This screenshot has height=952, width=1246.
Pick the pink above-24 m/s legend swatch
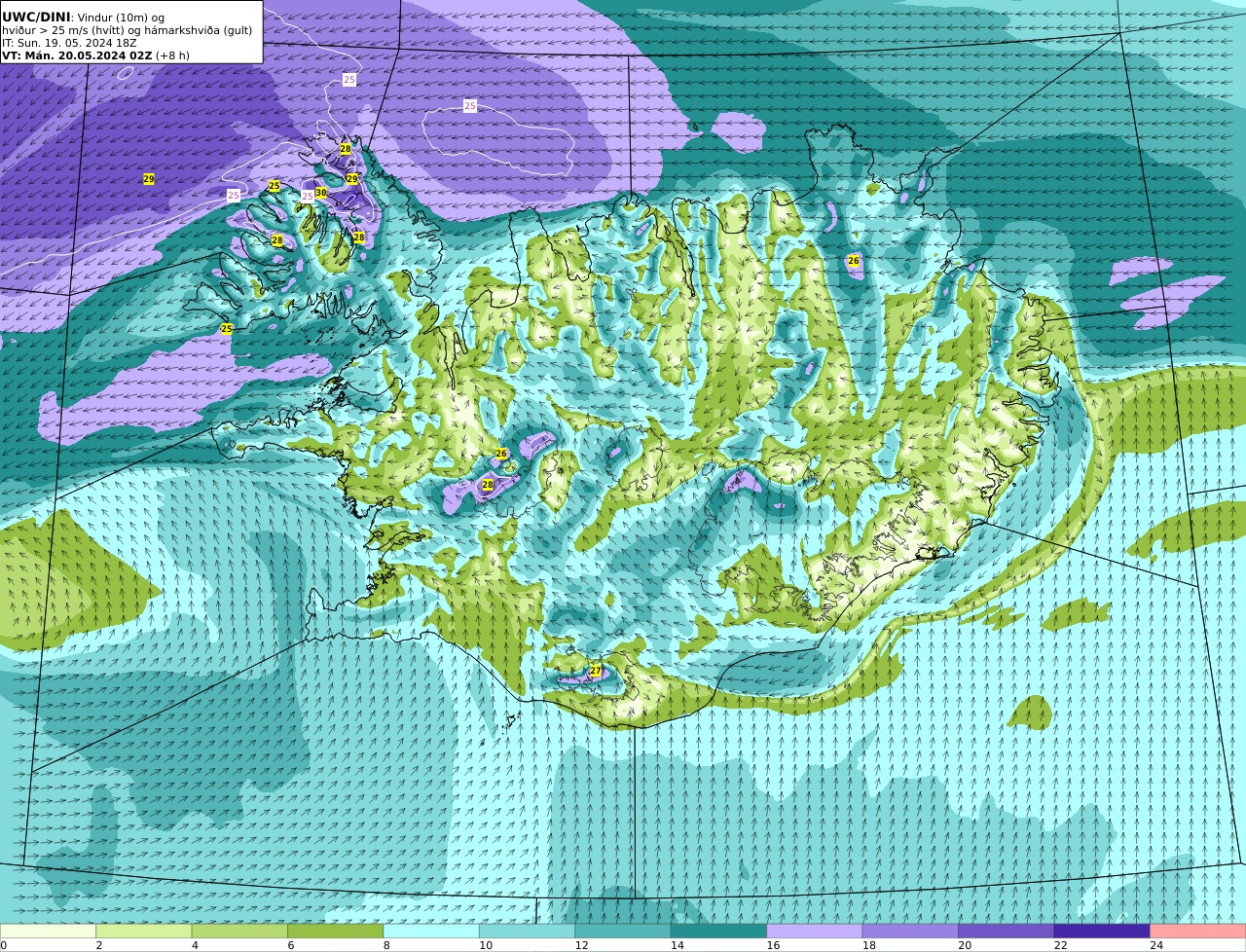click(x=1198, y=932)
